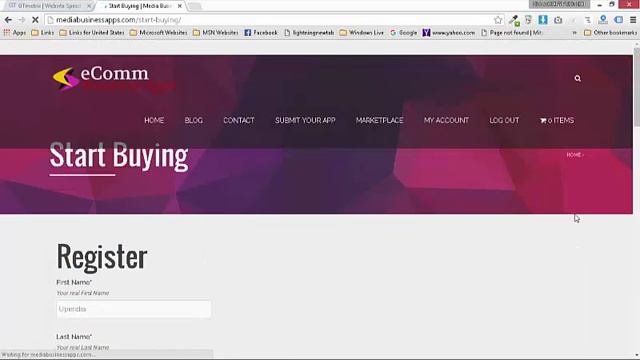Click the Register heading text
This screenshot has width=640, height=360.
(x=102, y=256)
